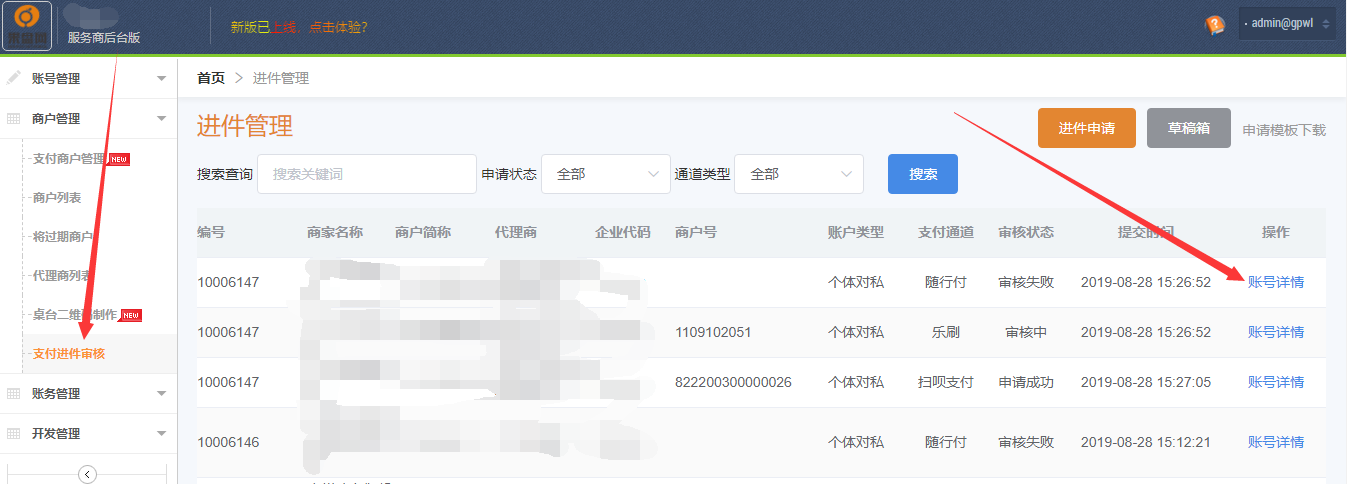Click the orange help chat icon
The height and width of the screenshot is (484, 1347).
1215,25
